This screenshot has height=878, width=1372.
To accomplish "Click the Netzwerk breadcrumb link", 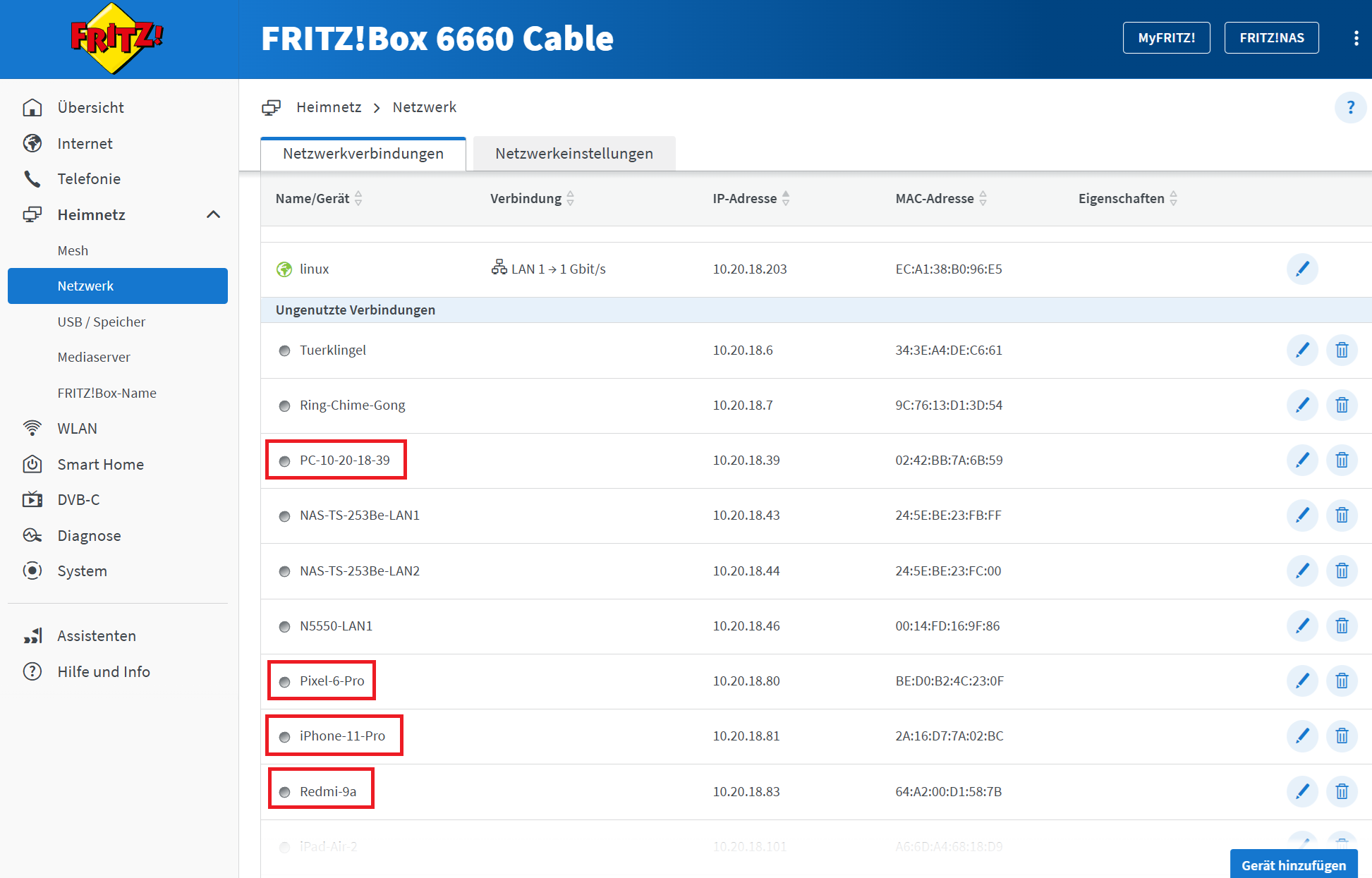I will tap(425, 107).
